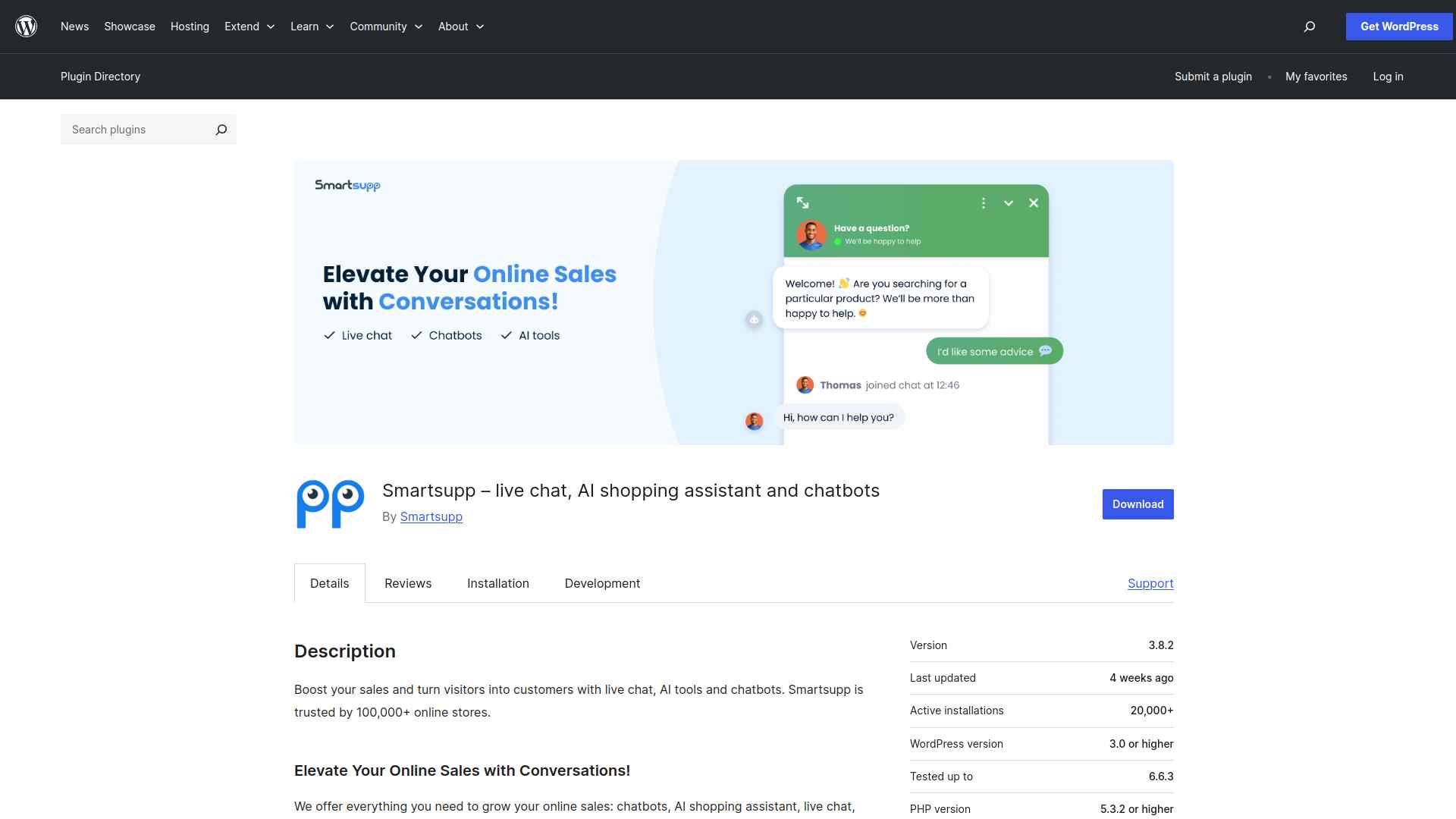Click the chat expand arrows icon
The height and width of the screenshot is (819, 1456).
[x=802, y=202]
